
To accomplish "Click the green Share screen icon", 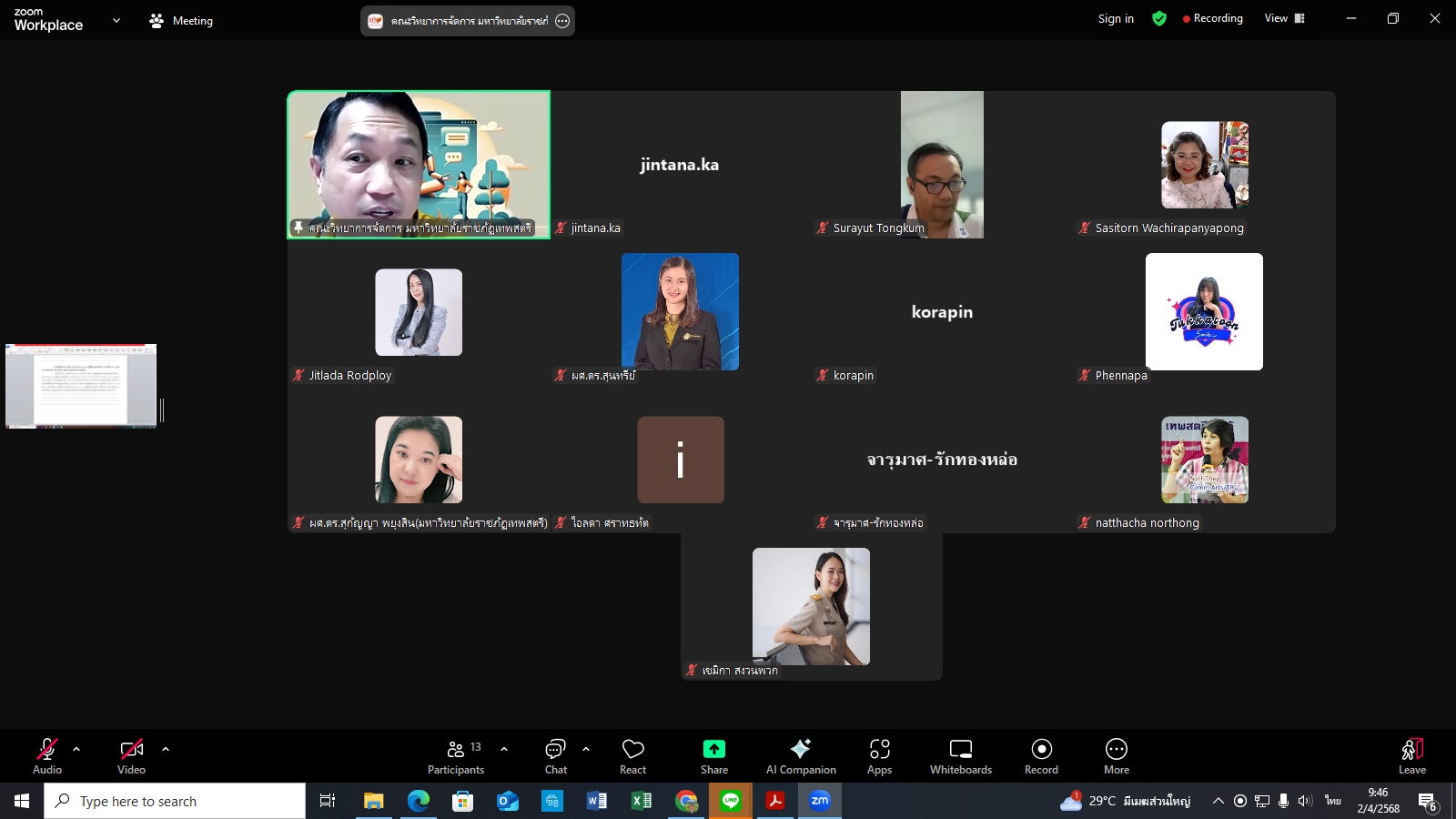I will coord(713,749).
